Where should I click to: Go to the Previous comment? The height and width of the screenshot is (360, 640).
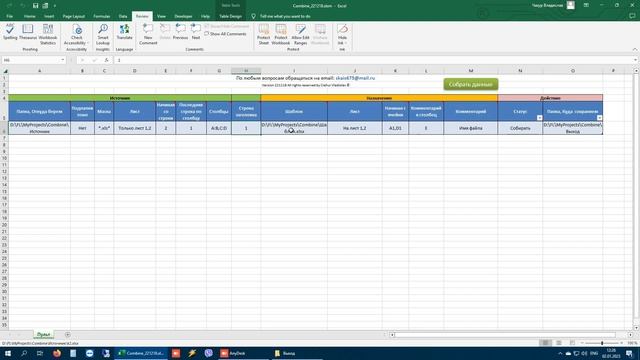pos(180,32)
